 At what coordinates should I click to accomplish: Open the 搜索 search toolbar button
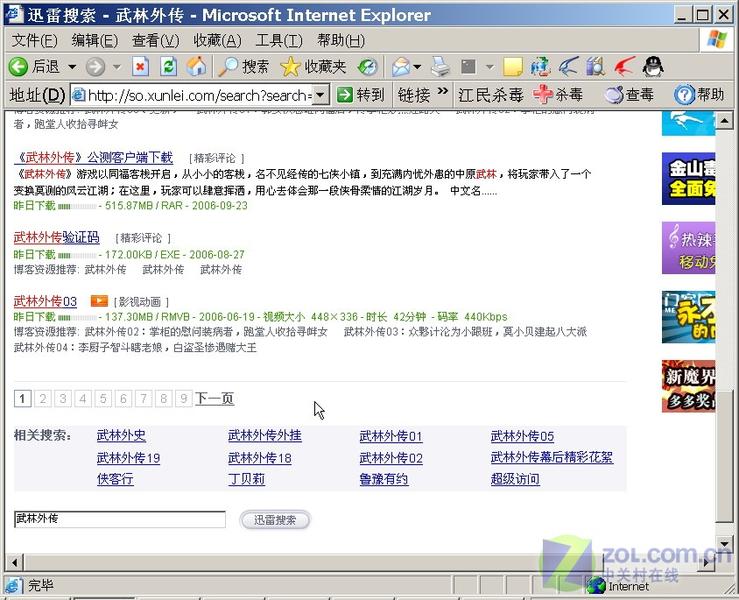pyautogui.click(x=244, y=66)
